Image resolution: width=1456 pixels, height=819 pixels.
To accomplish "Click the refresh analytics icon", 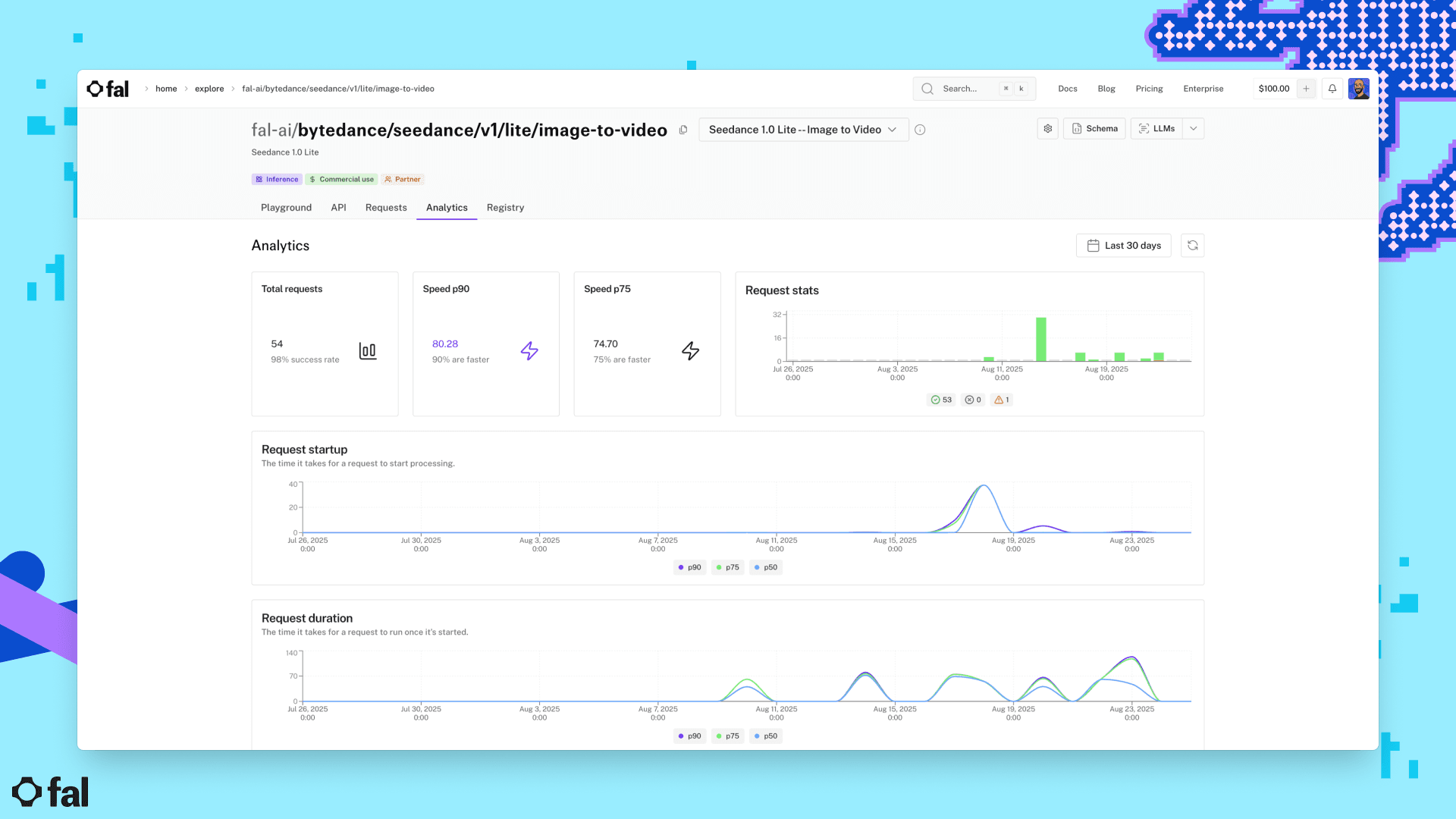I will click(1192, 246).
